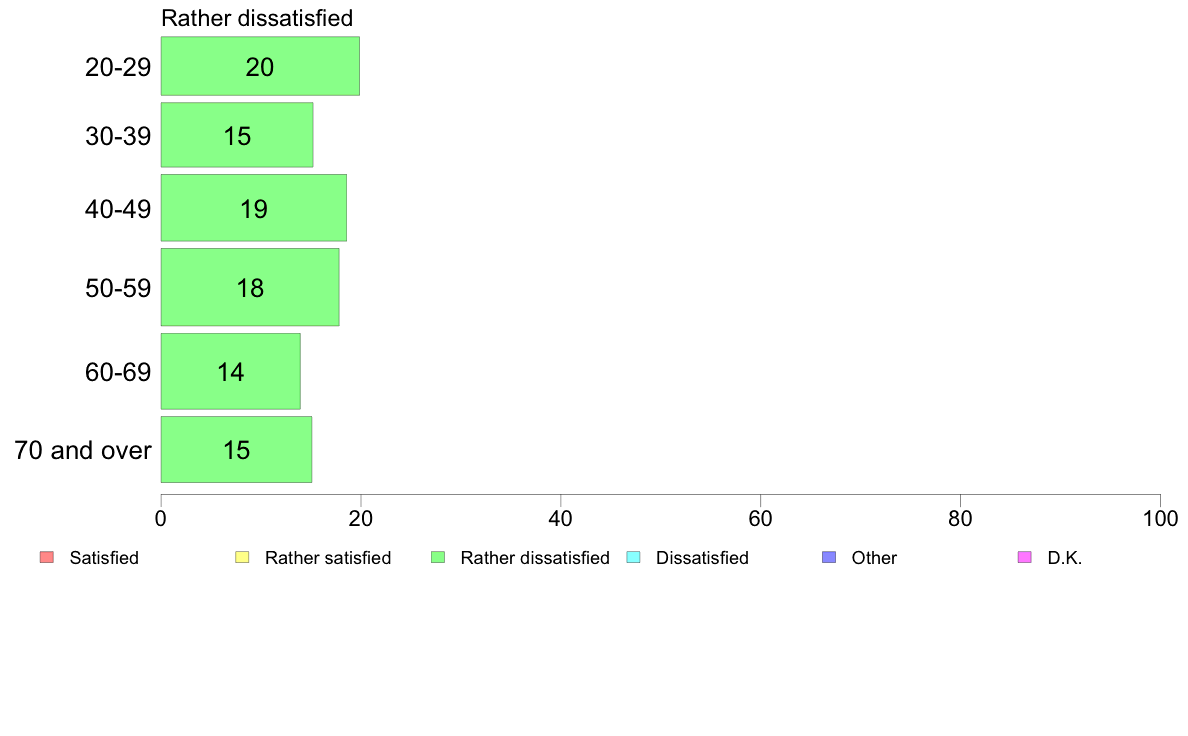Click the 40 tick label on x-axis
The width and height of the screenshot is (1188, 736).
(560, 518)
